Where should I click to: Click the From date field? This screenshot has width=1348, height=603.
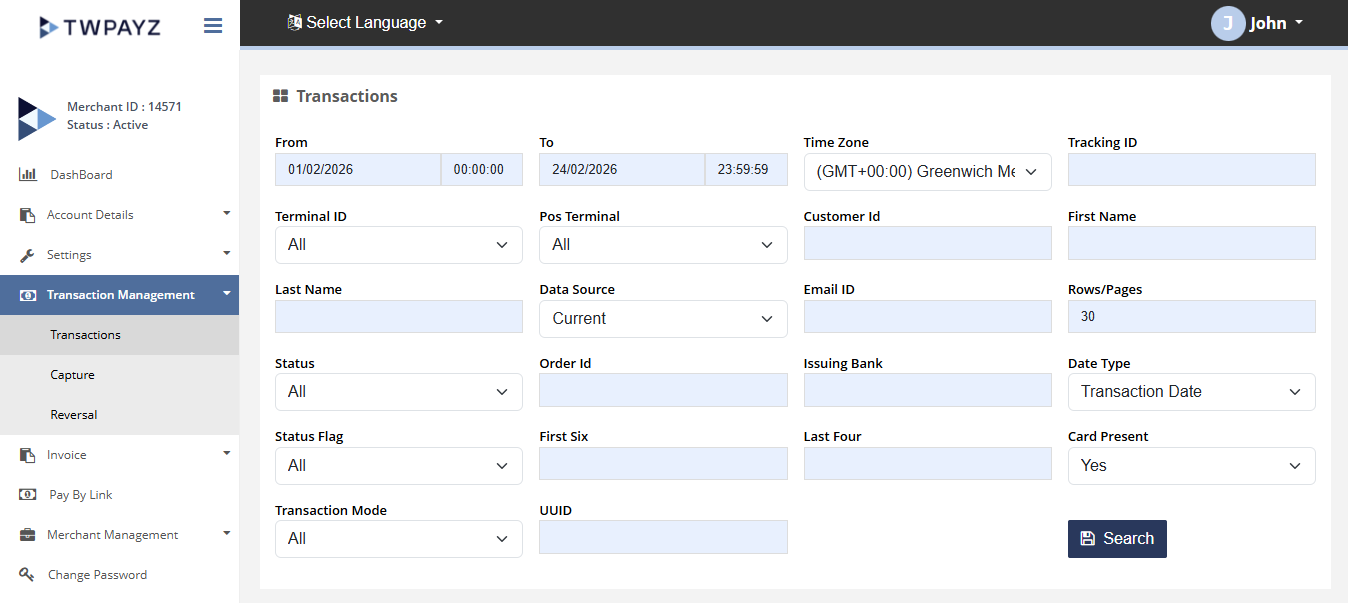click(x=357, y=170)
